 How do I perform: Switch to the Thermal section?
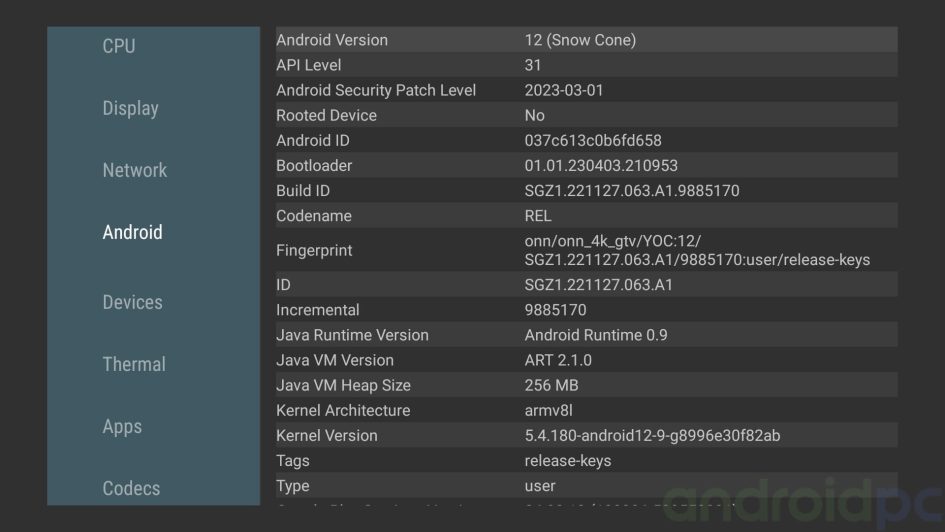click(x=134, y=364)
